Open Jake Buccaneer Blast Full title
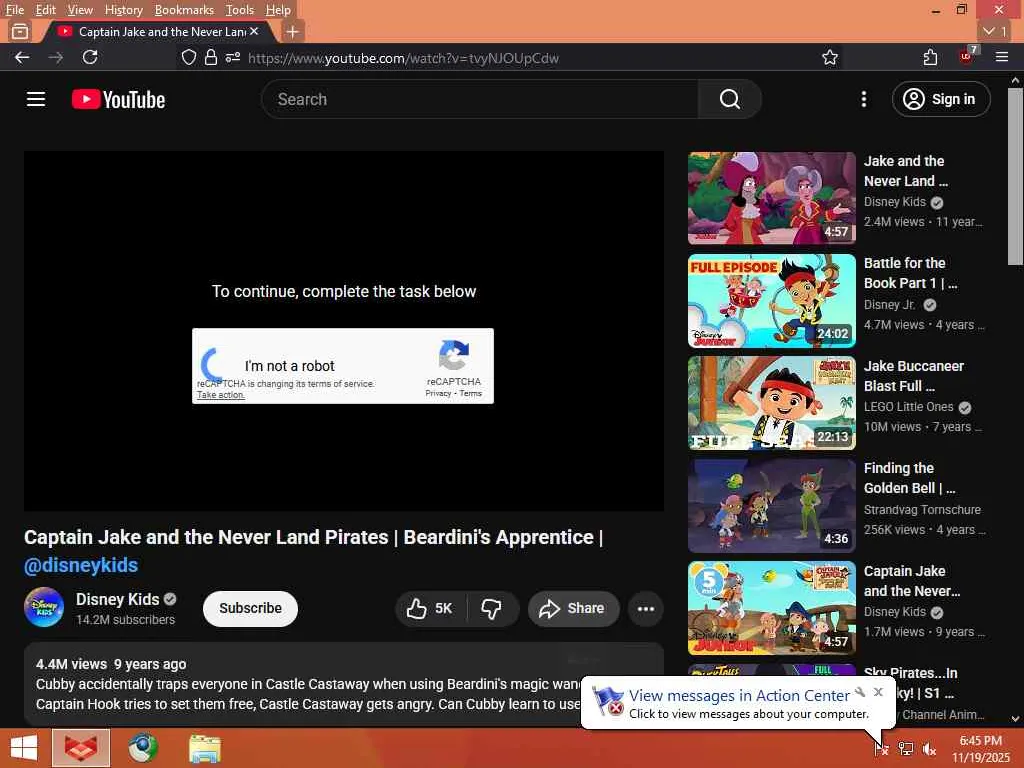The width and height of the screenshot is (1024, 768). click(914, 376)
